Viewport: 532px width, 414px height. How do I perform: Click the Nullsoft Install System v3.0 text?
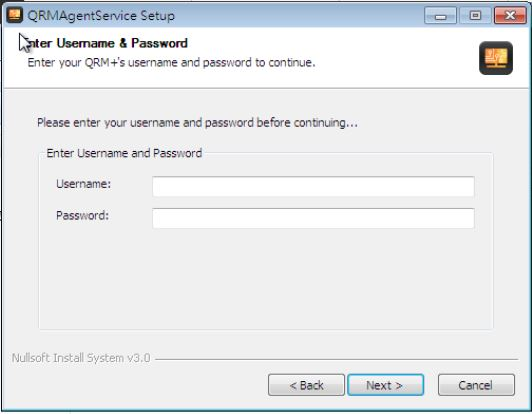(81, 358)
